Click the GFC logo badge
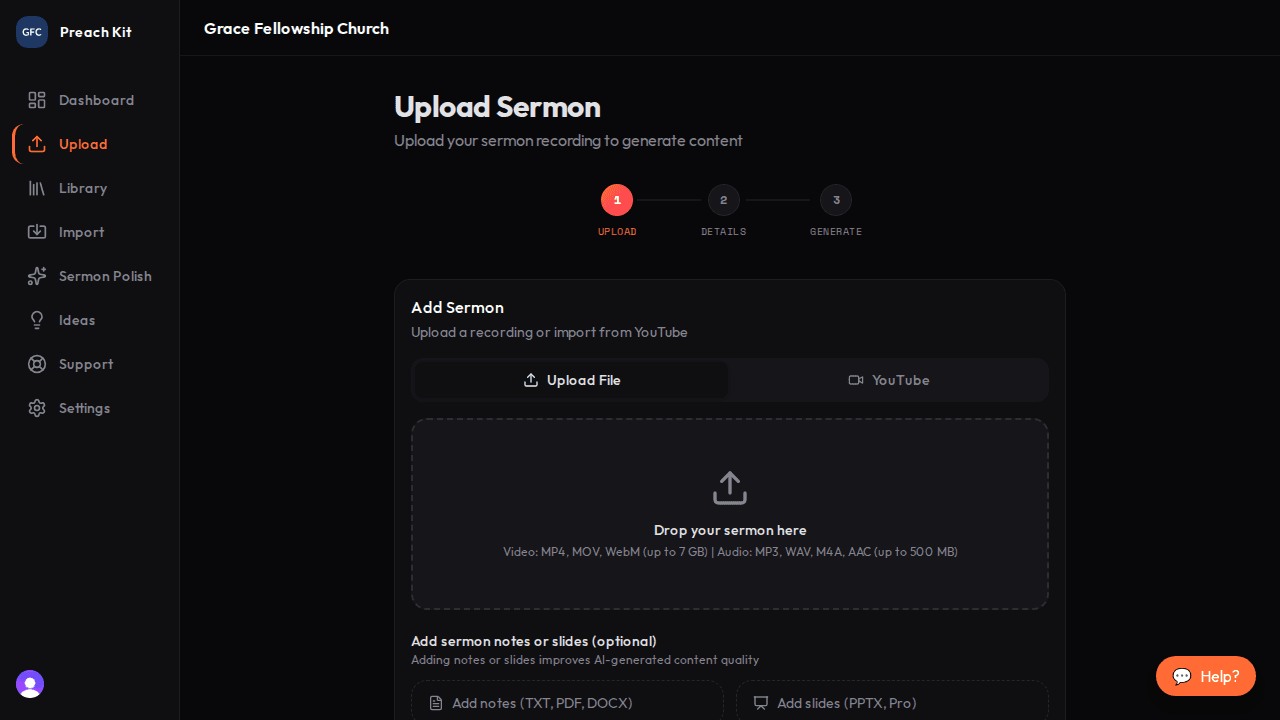The width and height of the screenshot is (1280, 720). tap(31, 31)
